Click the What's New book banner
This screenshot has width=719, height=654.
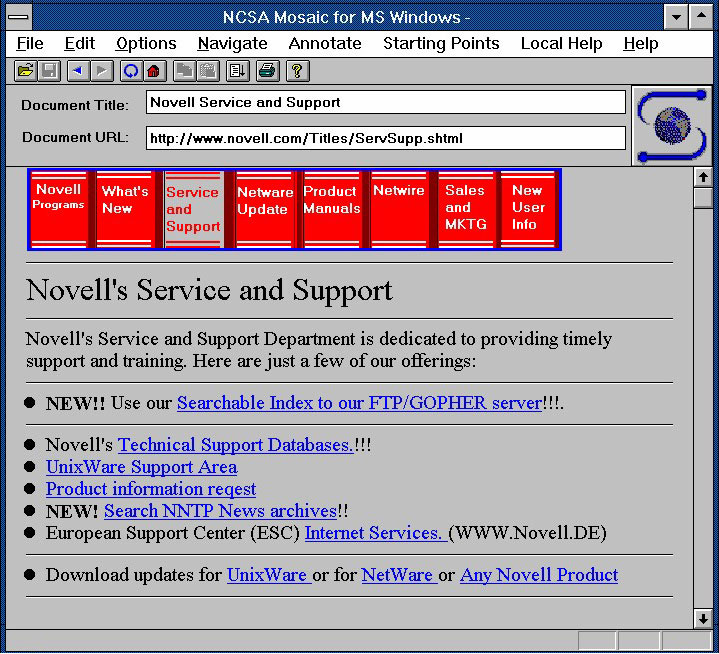pos(125,209)
